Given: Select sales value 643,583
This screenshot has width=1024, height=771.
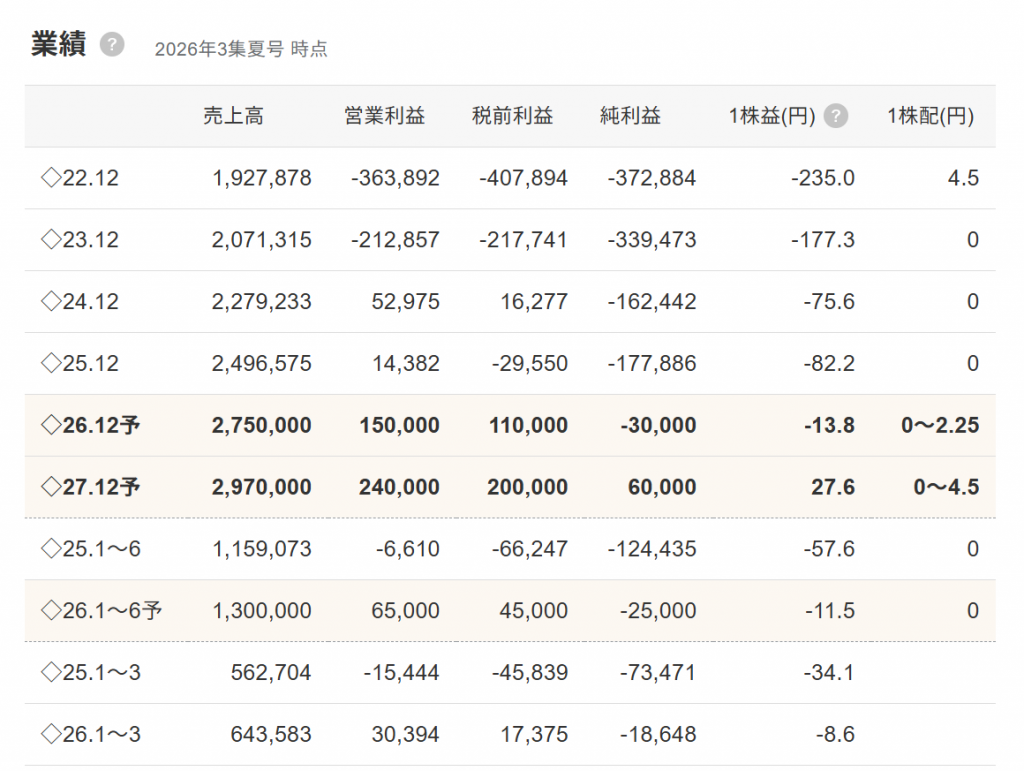Looking at the screenshot, I should pos(271,734).
